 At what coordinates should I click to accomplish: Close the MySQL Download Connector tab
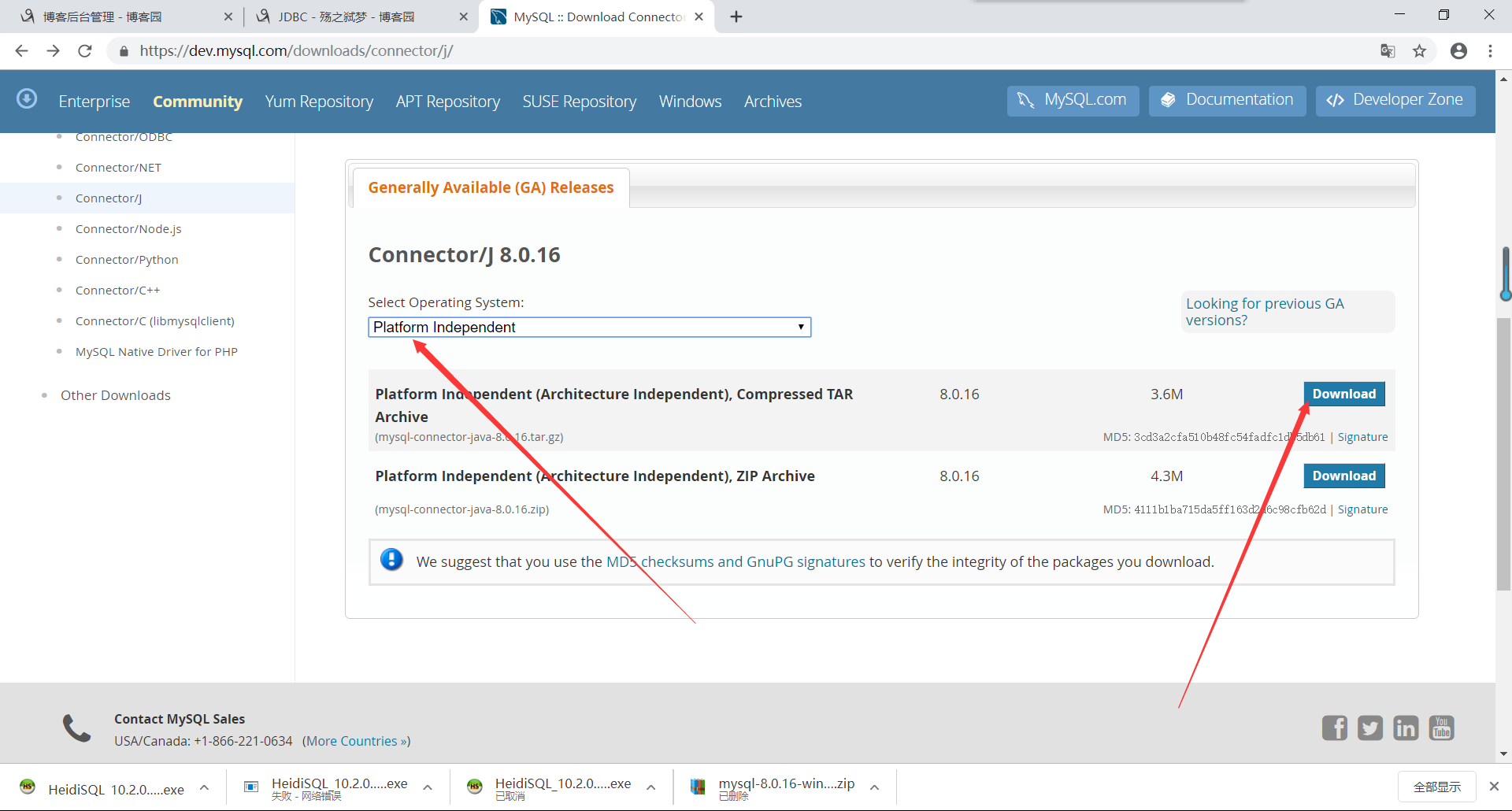tap(699, 17)
